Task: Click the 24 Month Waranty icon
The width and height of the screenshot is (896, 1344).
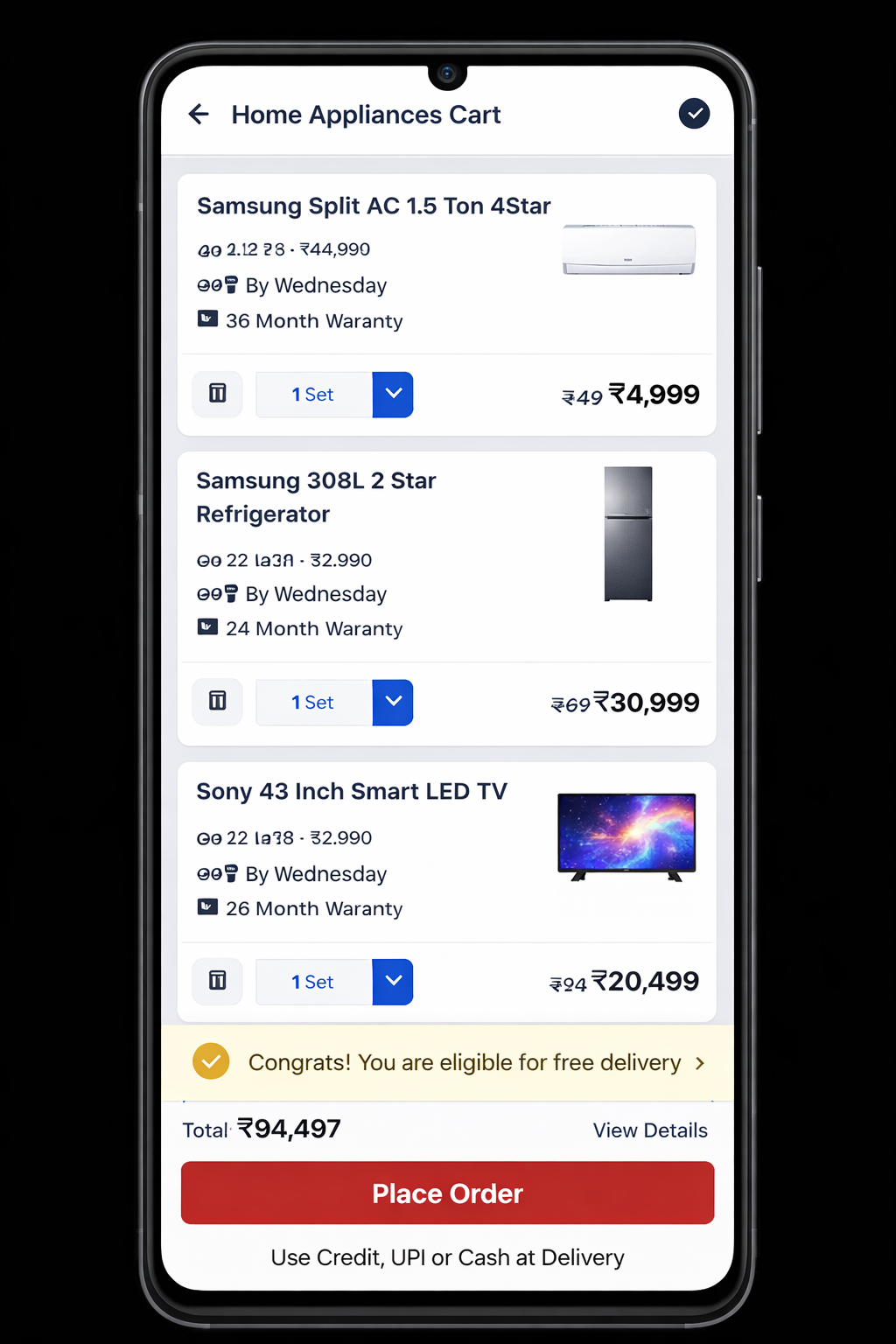Action: coord(207,627)
